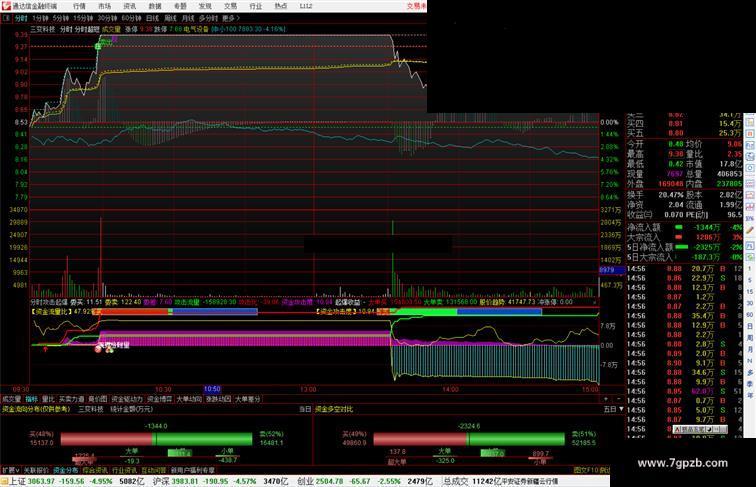Click the 上证 index in status bar
Image resolution: width=756 pixels, height=487 pixels.
coord(17,481)
